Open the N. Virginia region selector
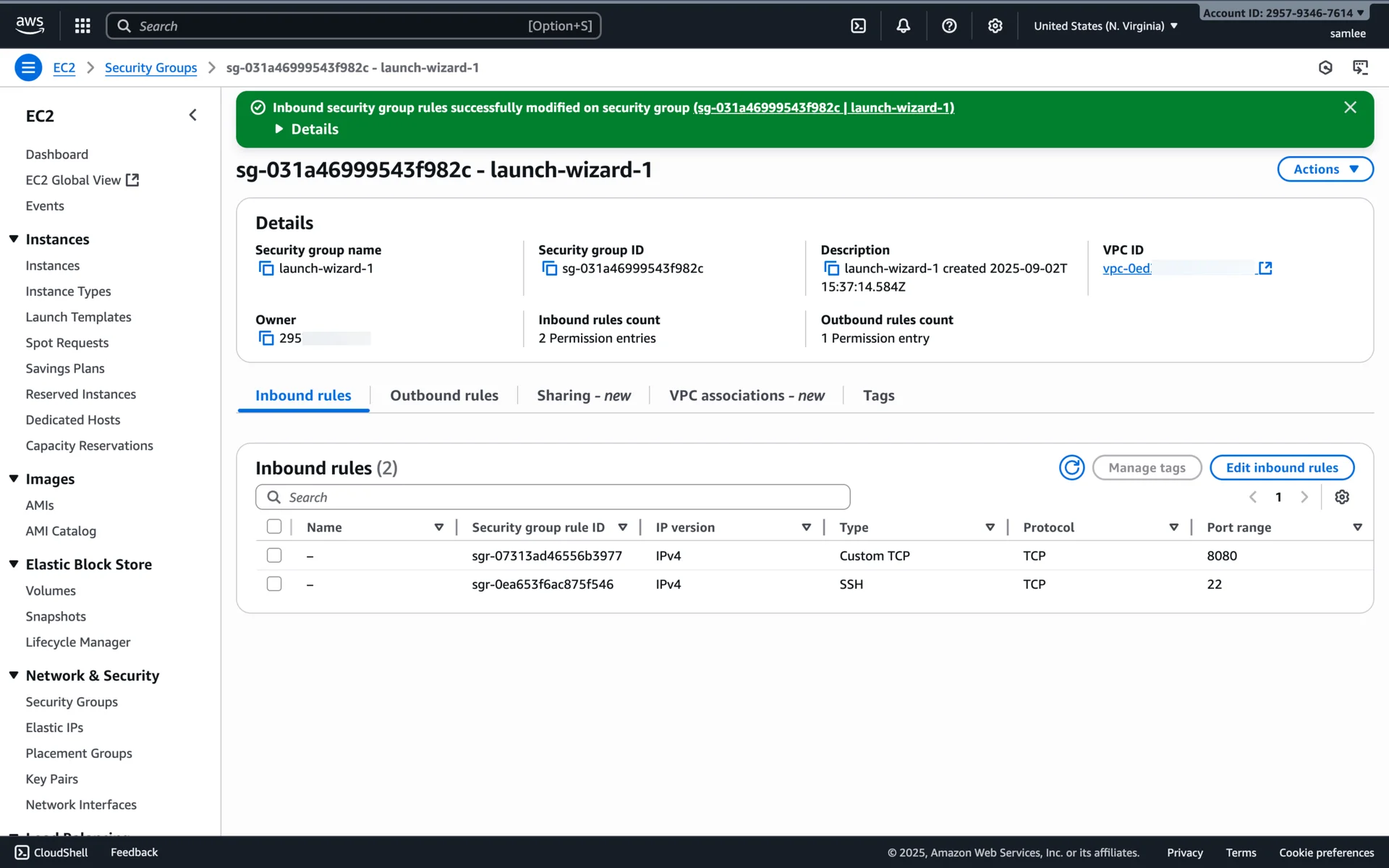The height and width of the screenshot is (868, 1389). 1105,26
